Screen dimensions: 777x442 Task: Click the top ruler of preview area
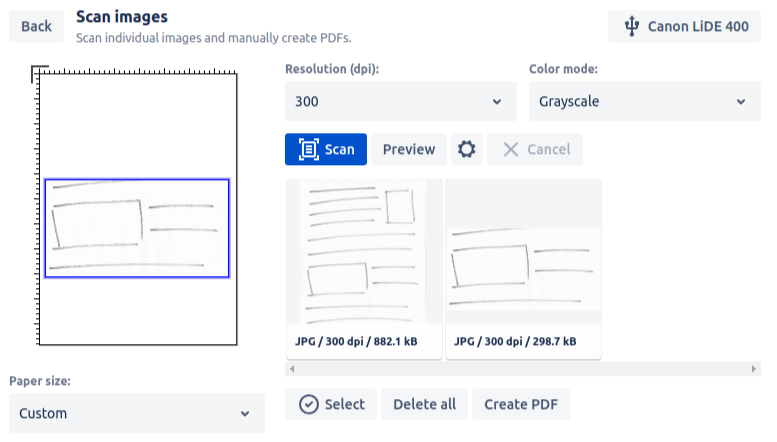137,71
